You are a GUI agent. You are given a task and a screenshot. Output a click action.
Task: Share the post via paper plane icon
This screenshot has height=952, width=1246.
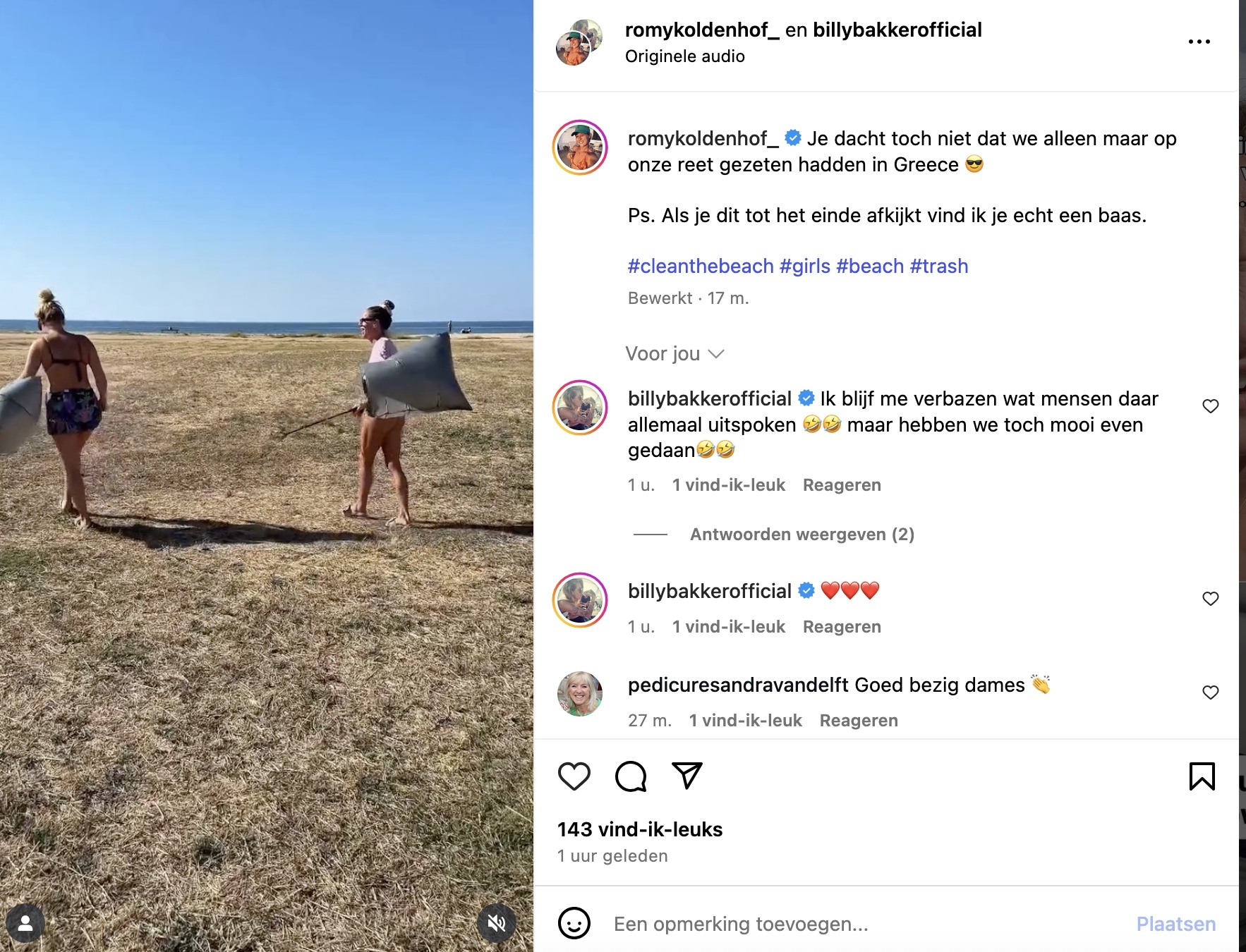[x=687, y=776]
